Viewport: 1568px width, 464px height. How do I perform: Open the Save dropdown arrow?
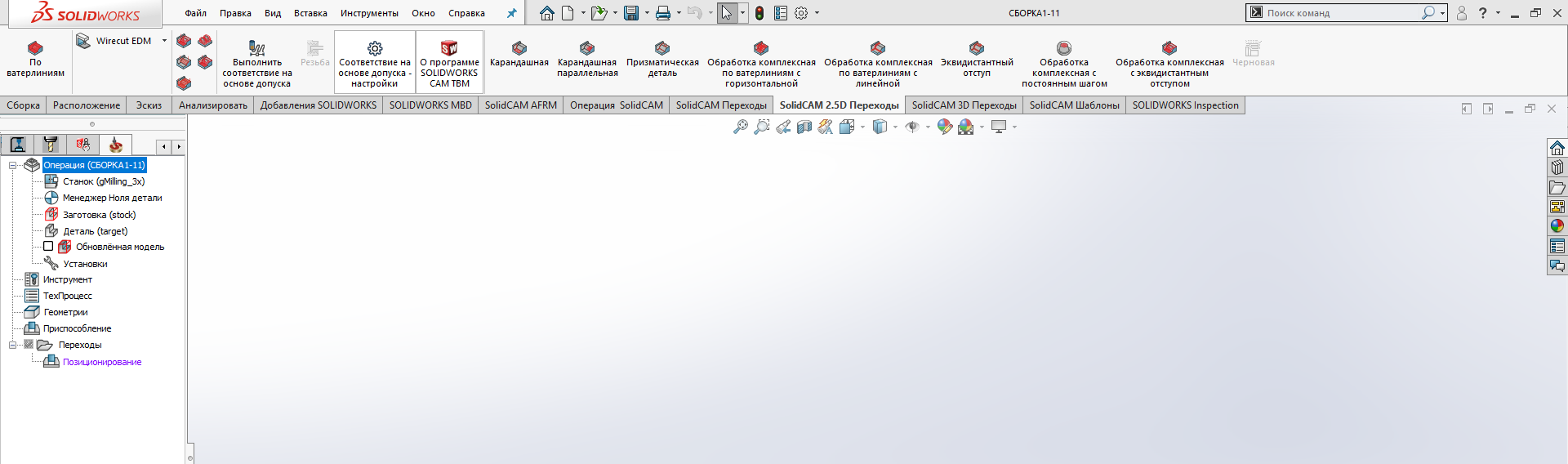pyautogui.click(x=647, y=13)
